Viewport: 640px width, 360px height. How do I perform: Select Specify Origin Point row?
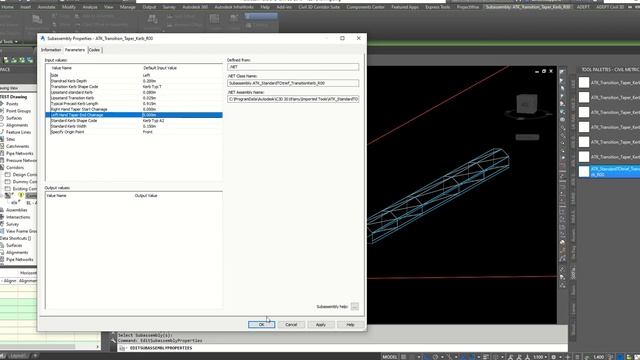point(134,132)
